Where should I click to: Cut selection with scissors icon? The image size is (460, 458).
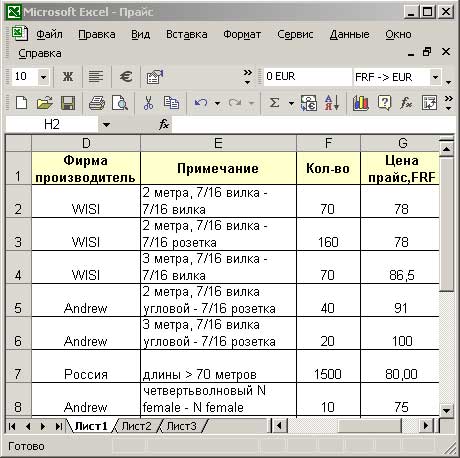tap(148, 103)
